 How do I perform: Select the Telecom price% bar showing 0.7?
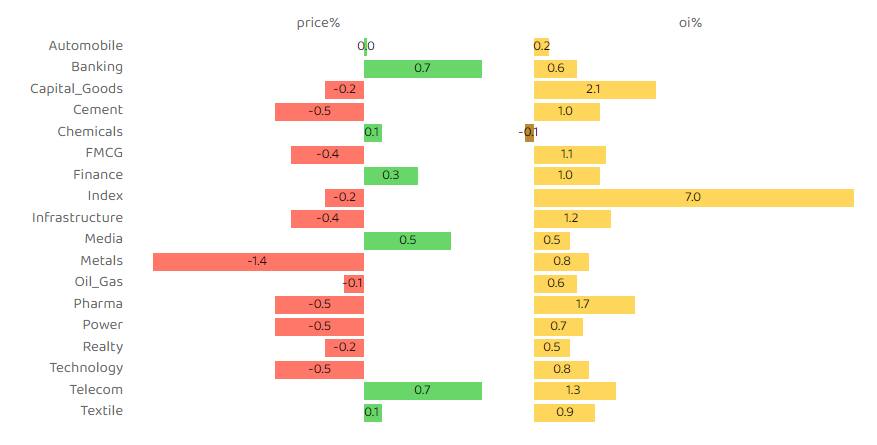coord(422,390)
